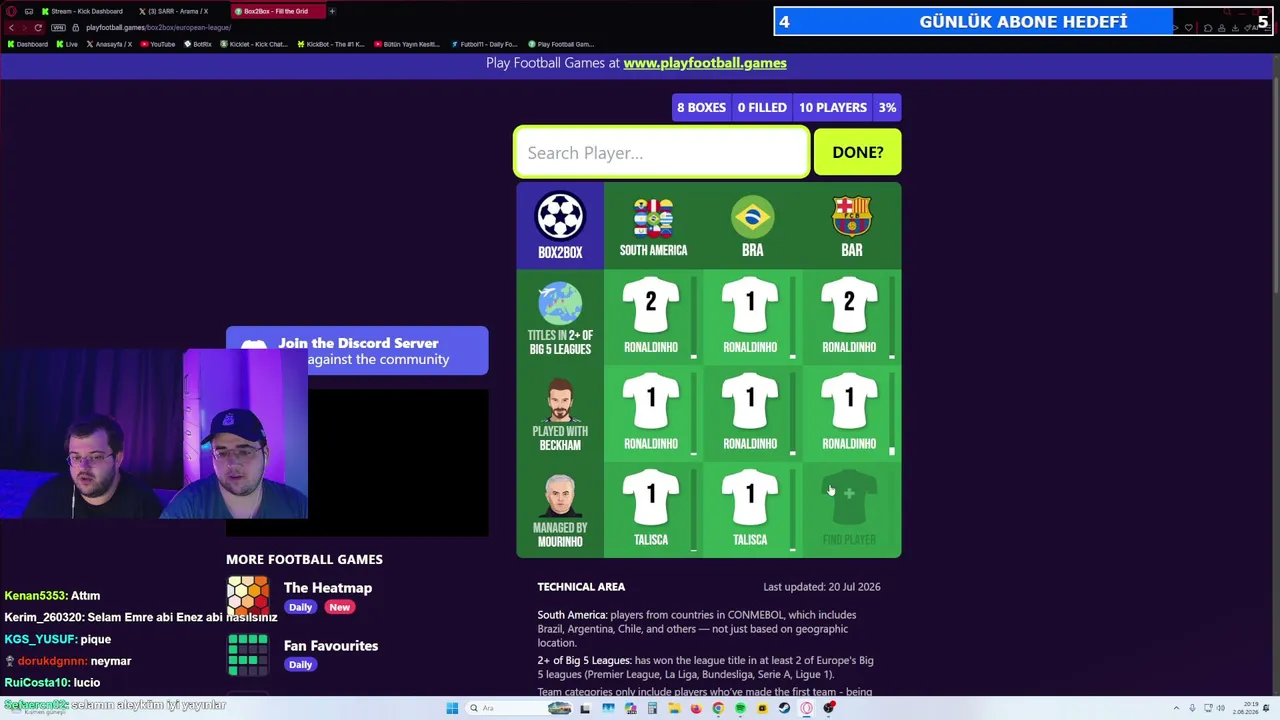The width and height of the screenshot is (1280, 720).
Task: Open Google Chrome from the taskbar
Action: click(x=718, y=708)
